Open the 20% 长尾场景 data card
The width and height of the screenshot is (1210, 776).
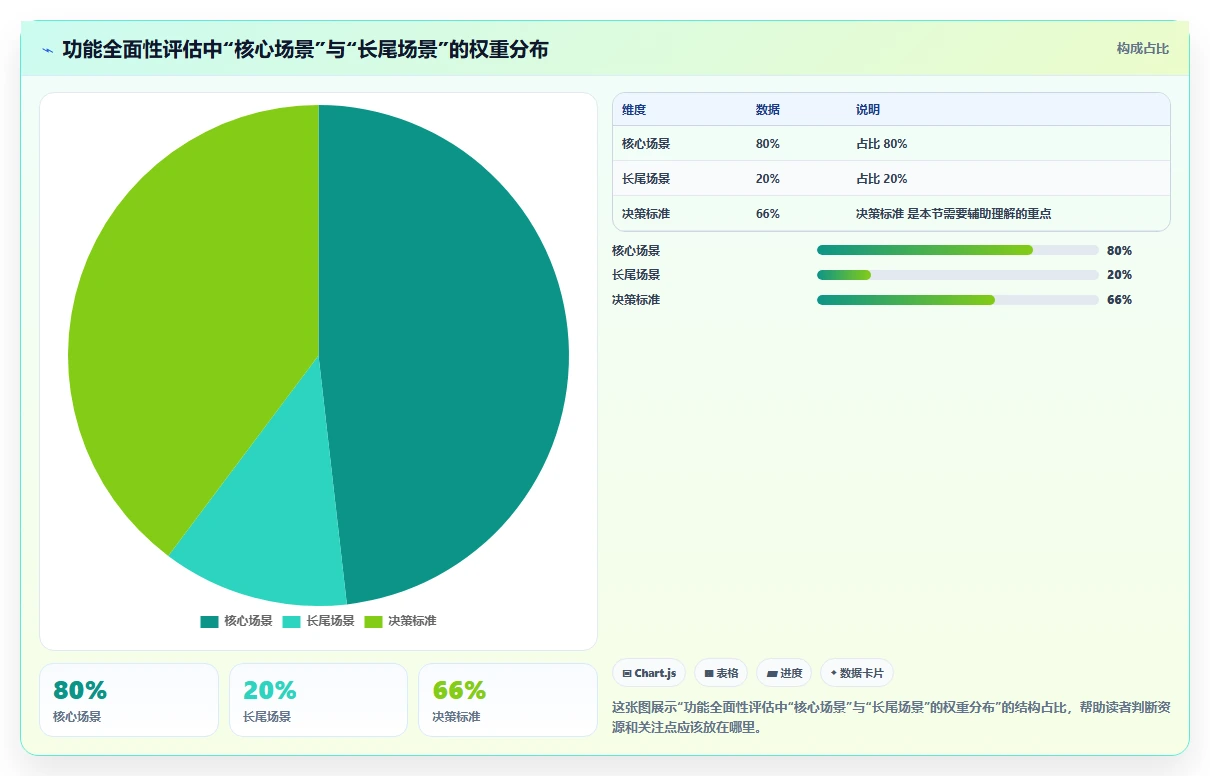(x=318, y=700)
